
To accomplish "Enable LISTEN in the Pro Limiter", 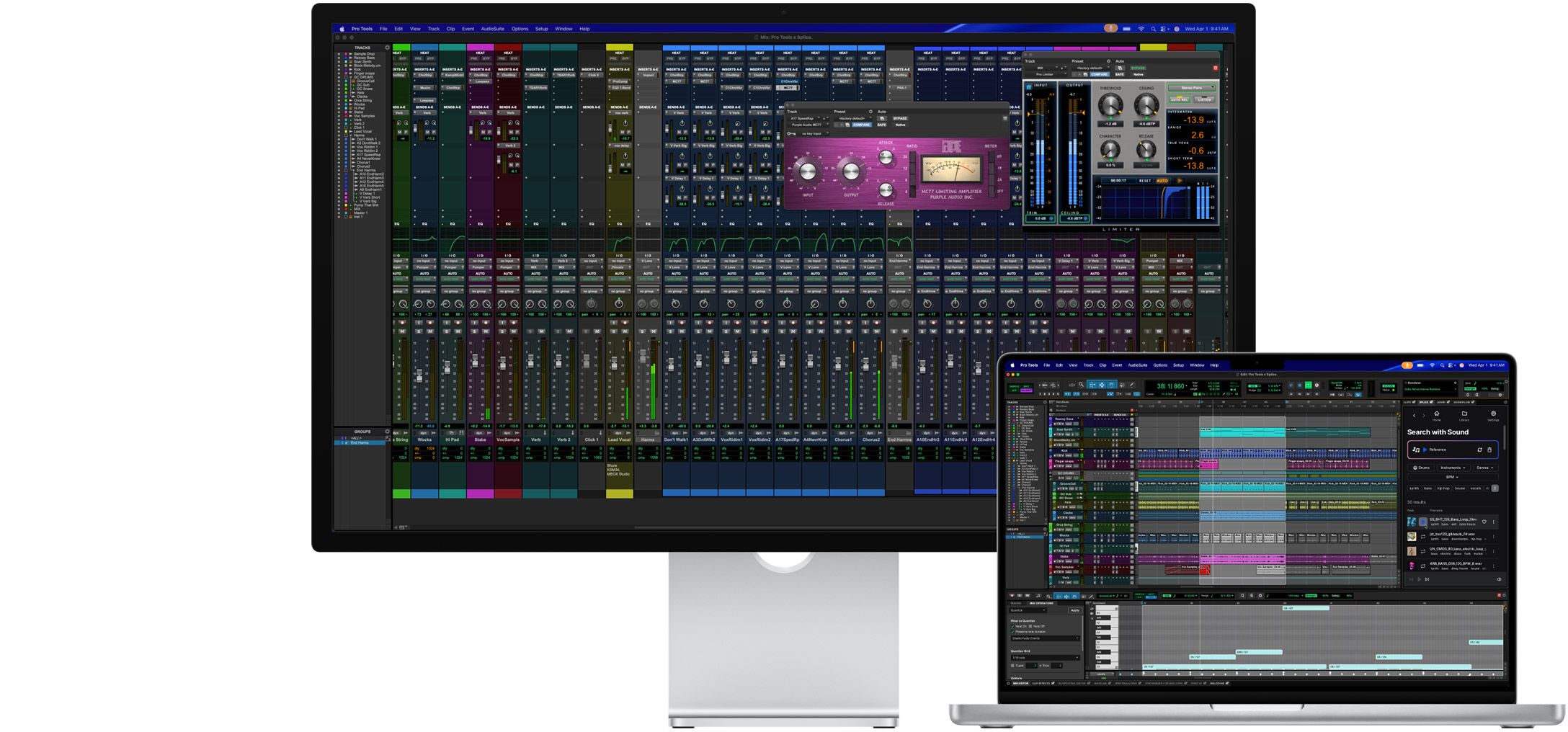I will click(x=1203, y=99).
